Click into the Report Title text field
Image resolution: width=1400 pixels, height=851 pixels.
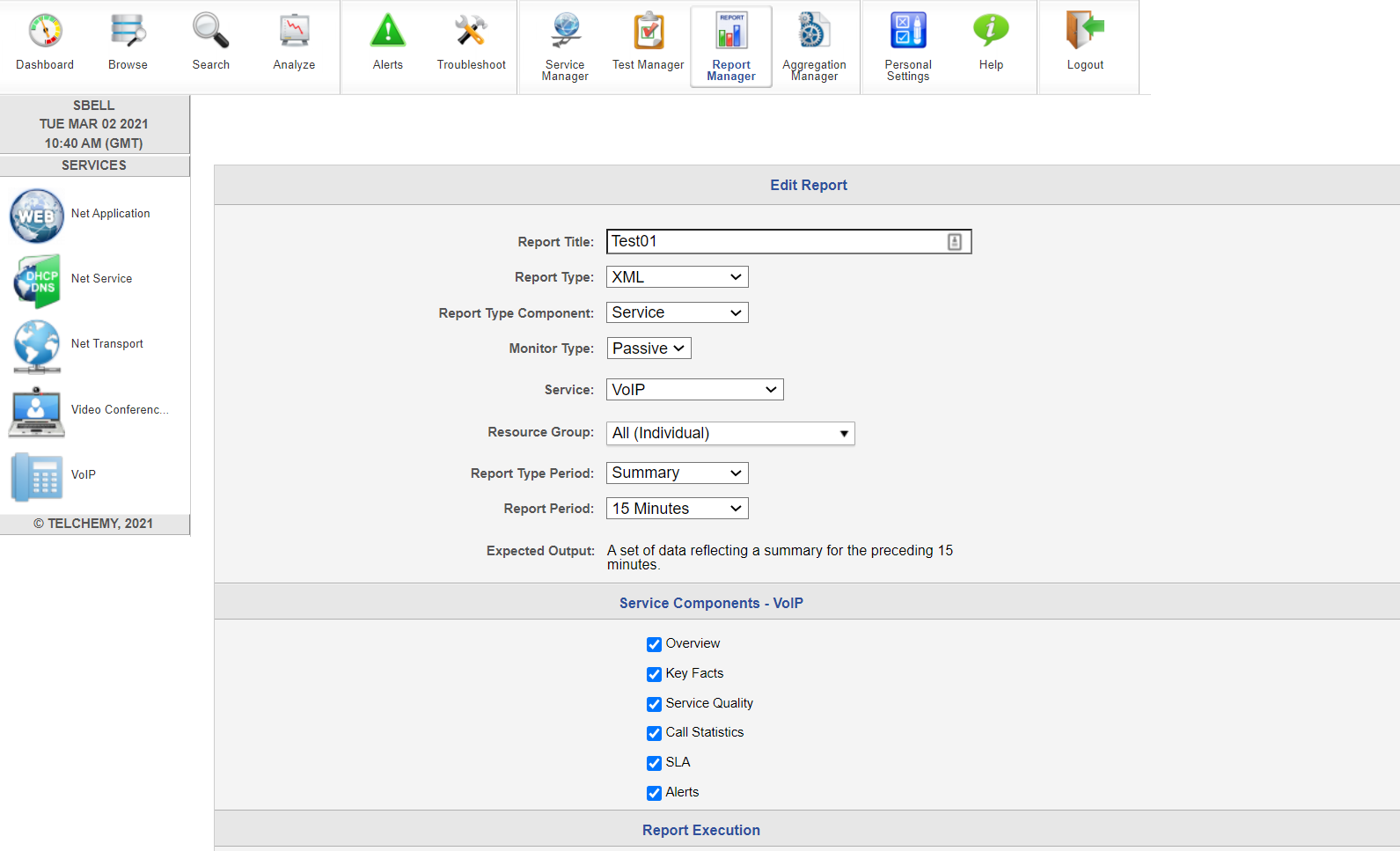[x=774, y=242]
